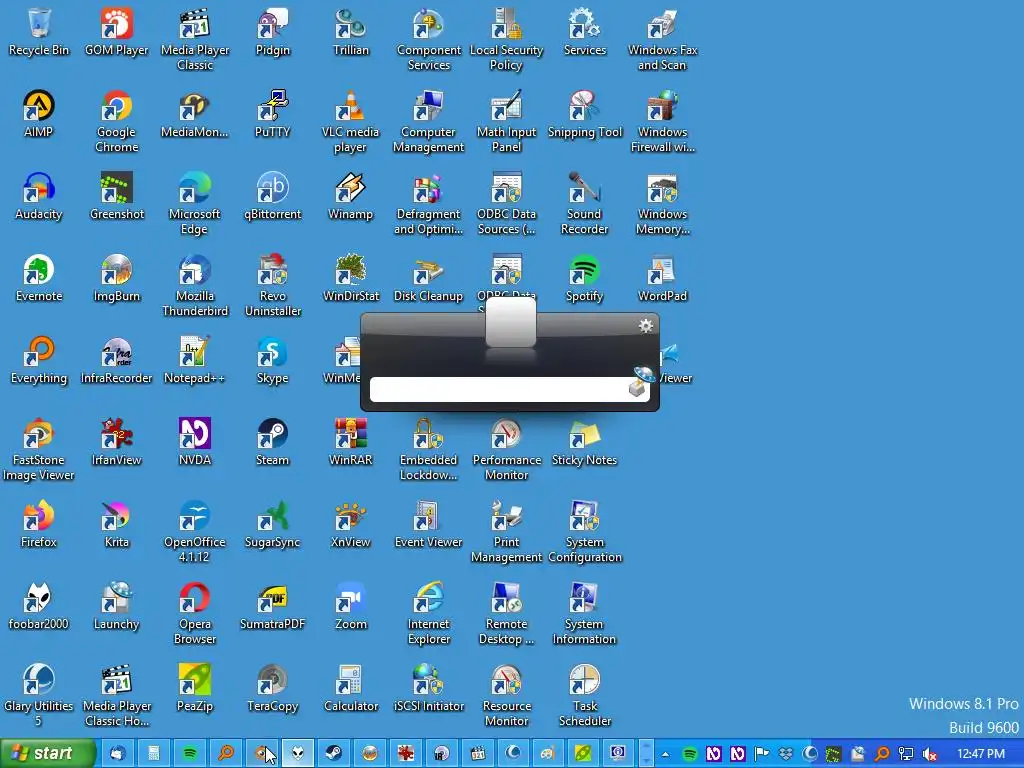
Task: Select the Local Security Policy shortcut
Action: (x=507, y=39)
